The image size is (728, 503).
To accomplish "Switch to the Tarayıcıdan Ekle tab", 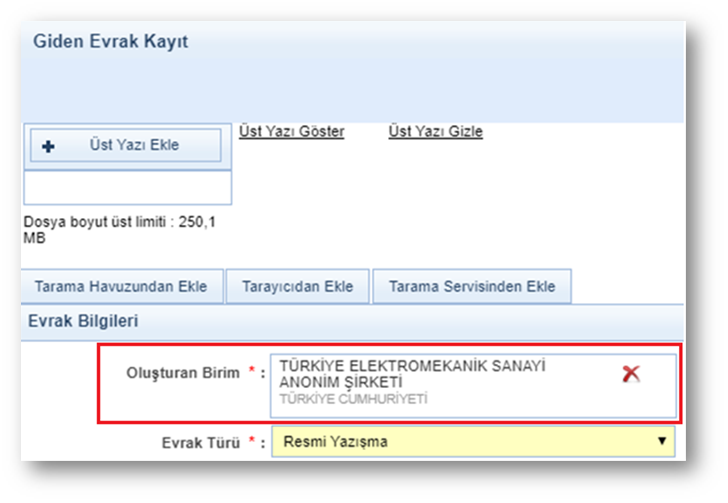I will tap(297, 287).
